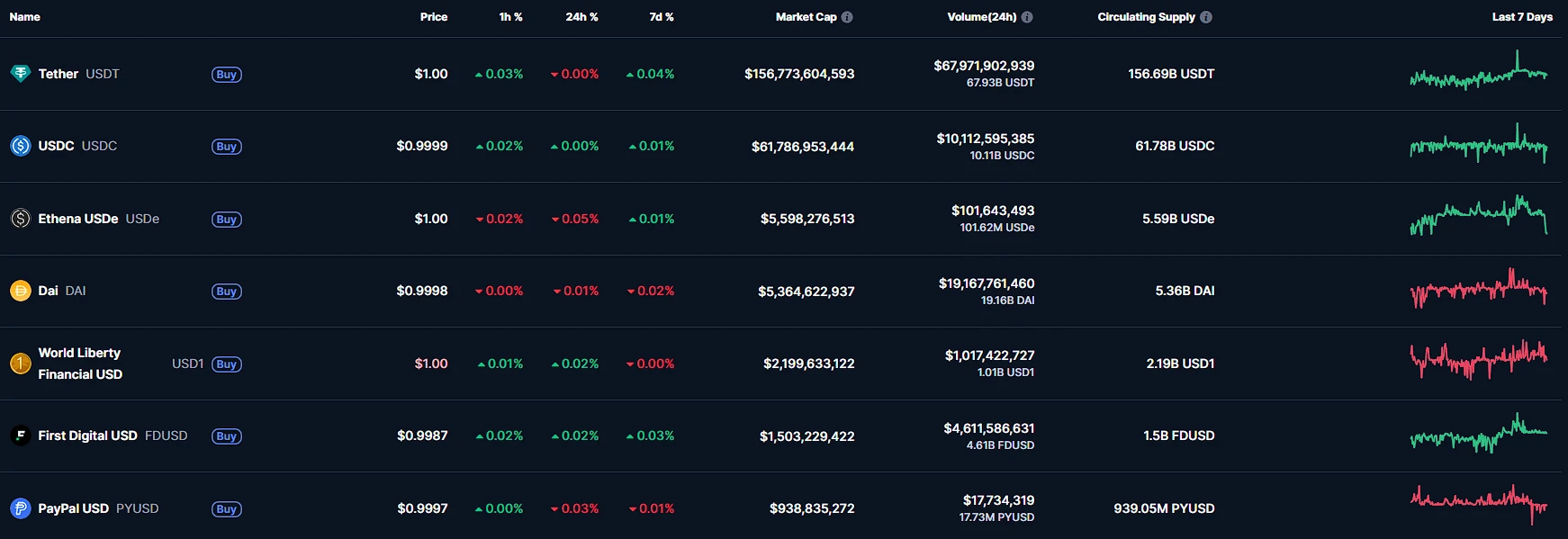Click the circulating supply 939.05M PYUSD
This screenshot has height=539, width=1568.
pyautogui.click(x=1164, y=508)
